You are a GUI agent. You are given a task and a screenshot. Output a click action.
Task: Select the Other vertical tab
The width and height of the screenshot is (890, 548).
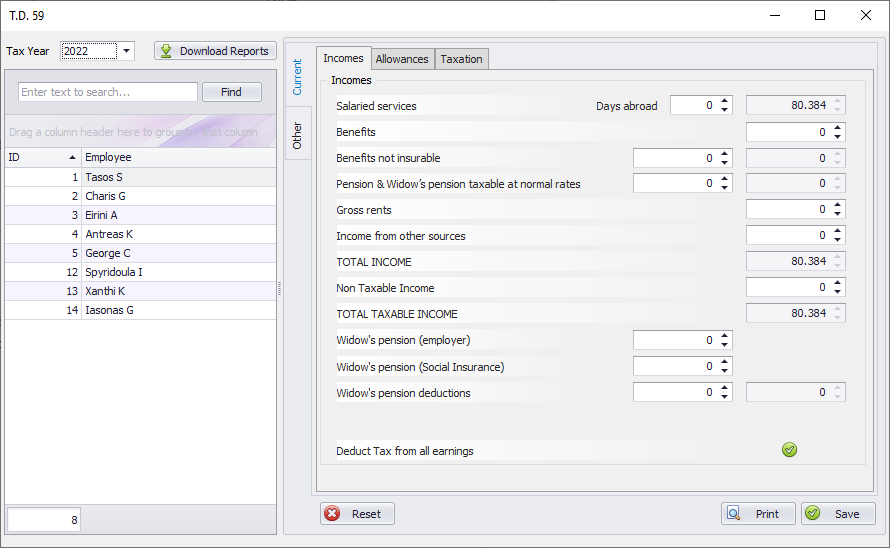click(x=297, y=136)
